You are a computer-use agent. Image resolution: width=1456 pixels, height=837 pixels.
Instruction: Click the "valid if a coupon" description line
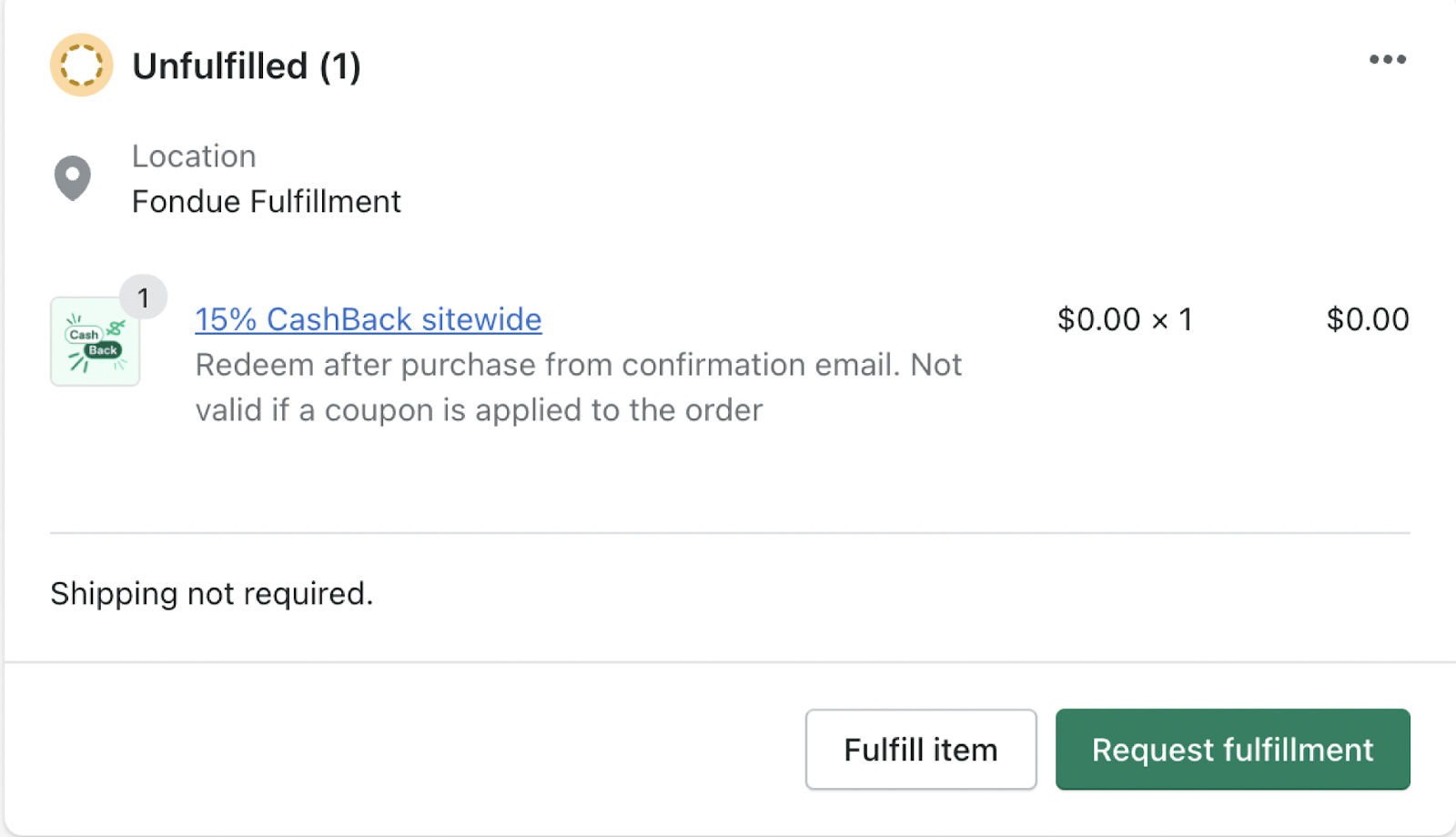(479, 410)
